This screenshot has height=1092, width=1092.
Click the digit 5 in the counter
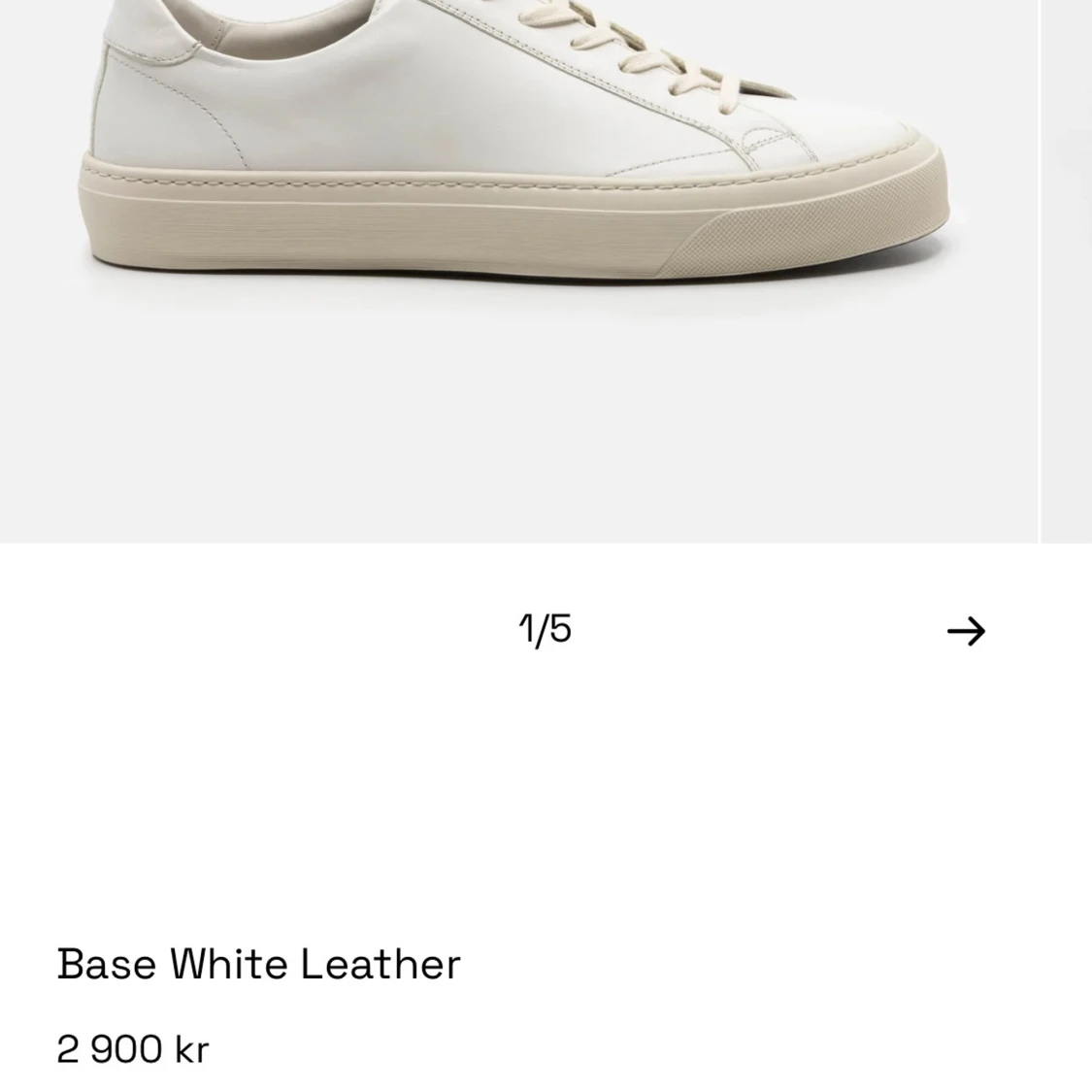point(561,629)
